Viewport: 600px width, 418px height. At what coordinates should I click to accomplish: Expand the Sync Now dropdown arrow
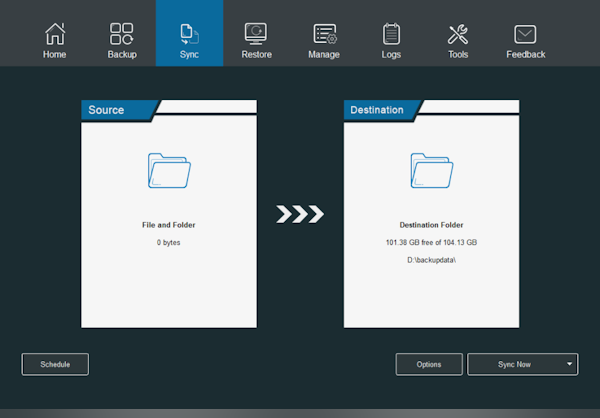tap(569, 364)
